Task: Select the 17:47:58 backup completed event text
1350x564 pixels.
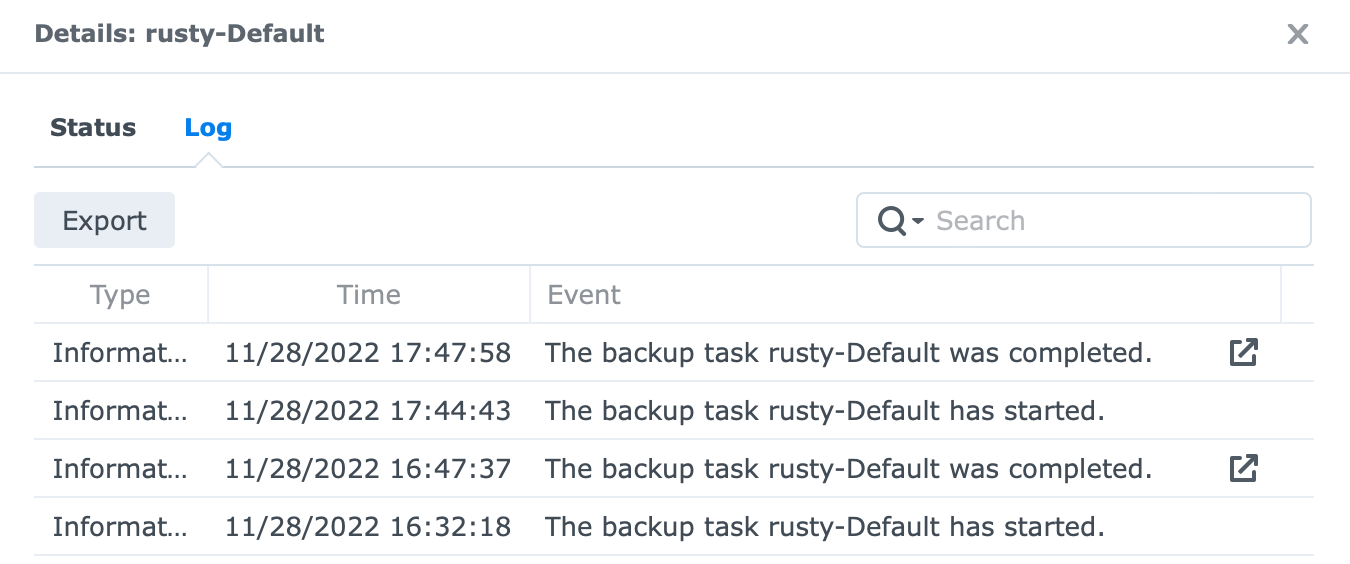Action: pyautogui.click(x=849, y=353)
